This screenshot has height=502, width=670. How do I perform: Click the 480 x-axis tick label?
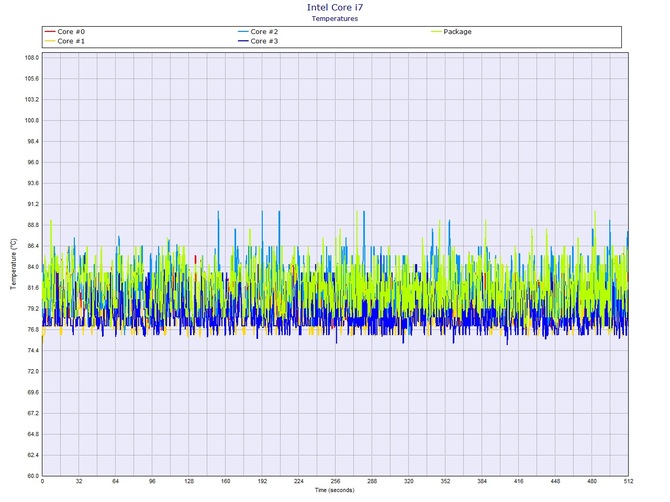coord(592,481)
